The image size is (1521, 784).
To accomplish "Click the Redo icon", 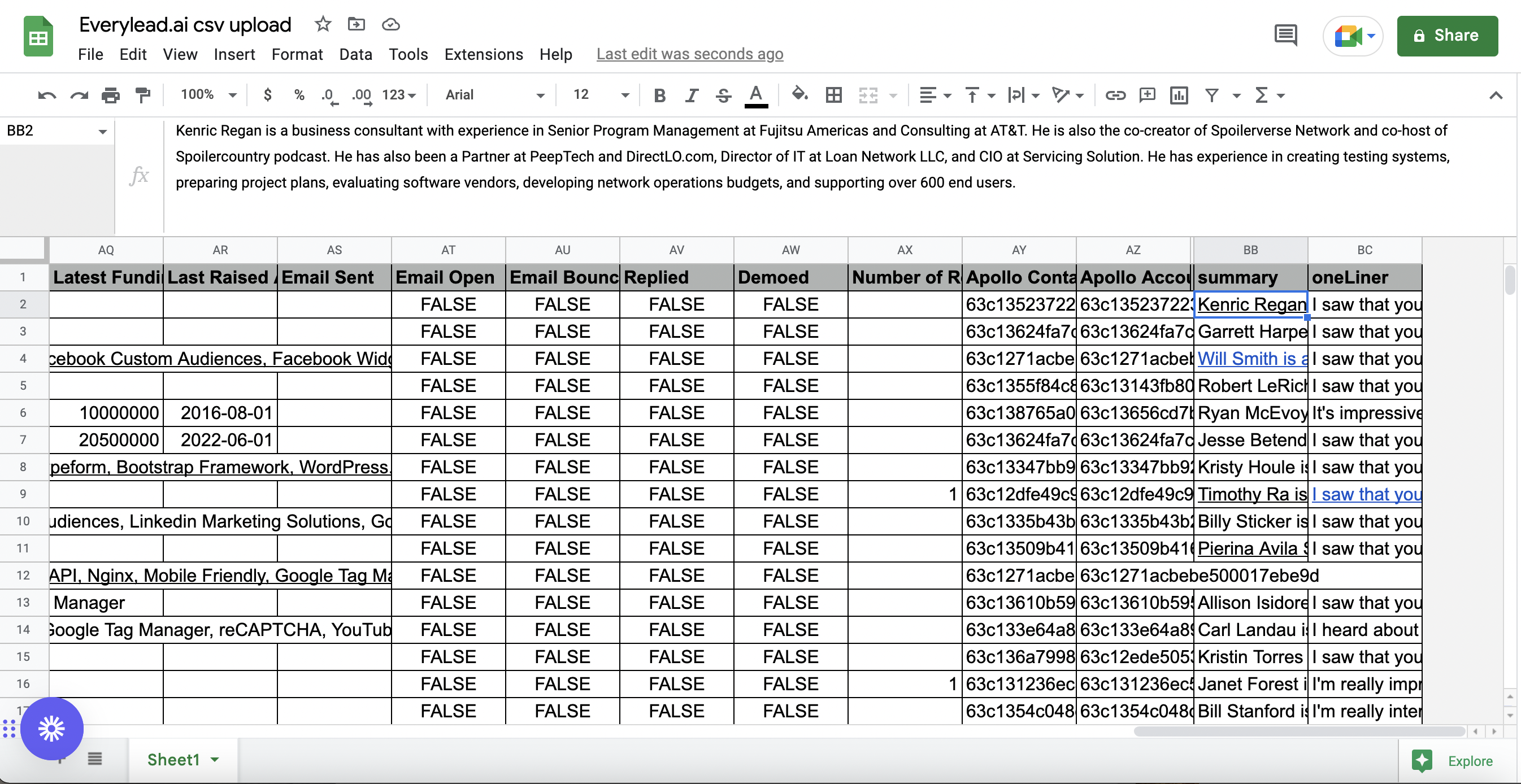I will coord(79,95).
